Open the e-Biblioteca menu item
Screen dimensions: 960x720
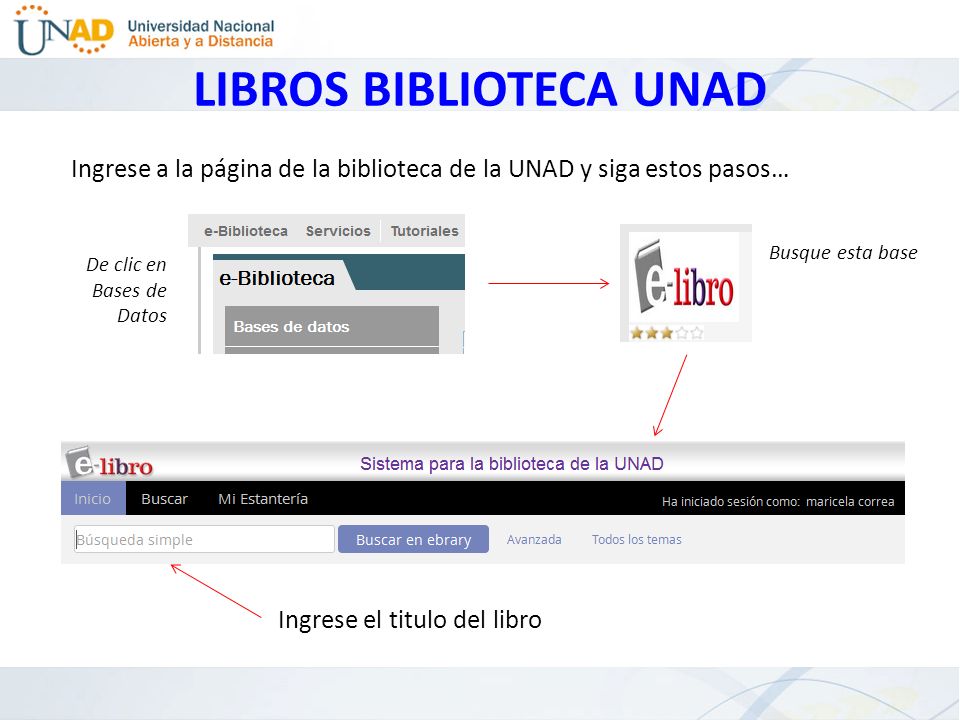[x=246, y=231]
